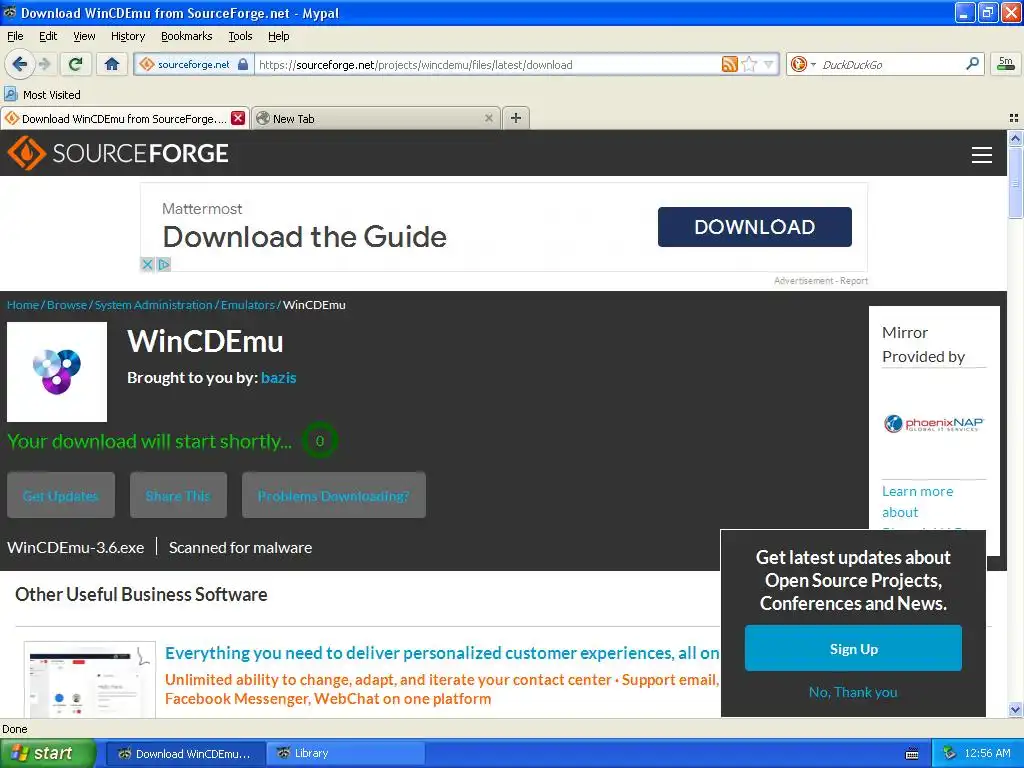Open the View menu
1024x768 pixels.
pos(84,36)
